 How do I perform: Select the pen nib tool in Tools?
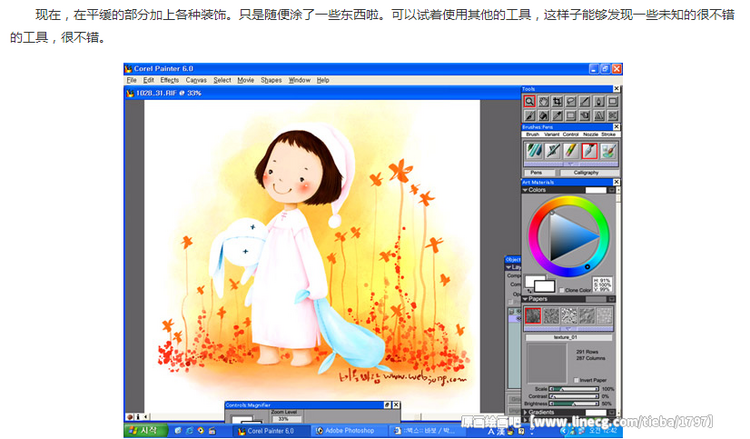point(599,101)
